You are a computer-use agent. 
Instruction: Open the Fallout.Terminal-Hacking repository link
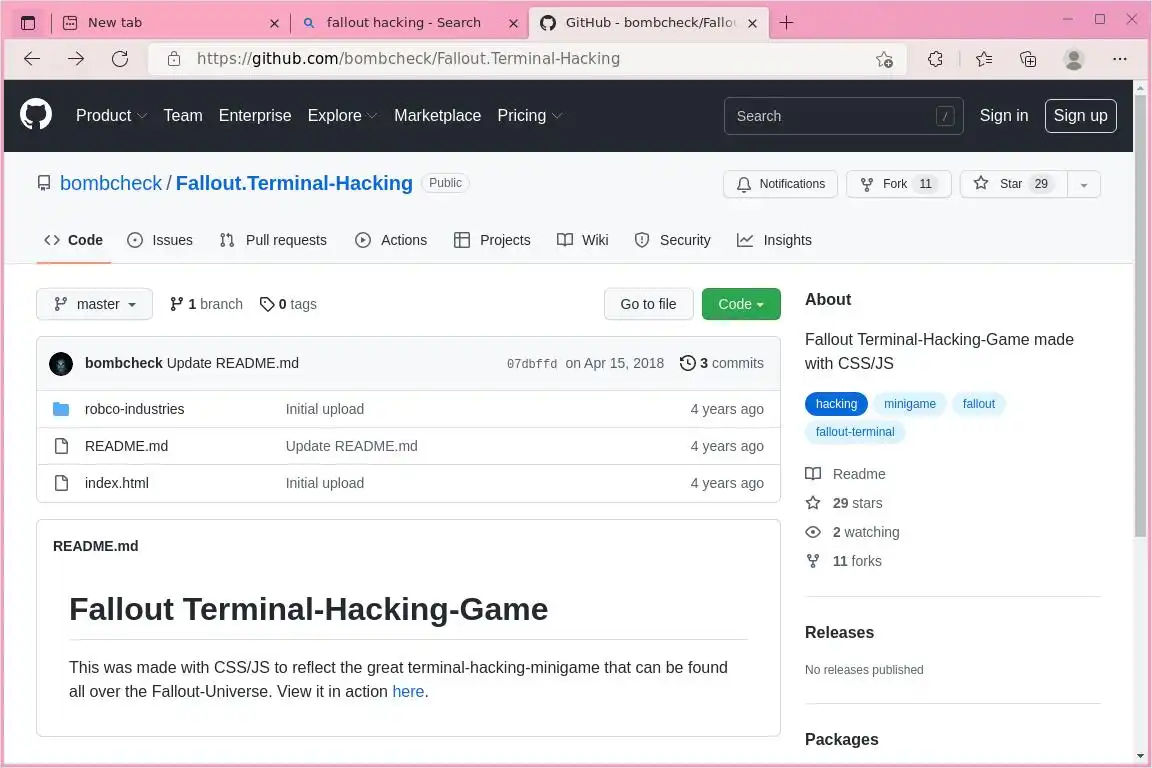294,183
